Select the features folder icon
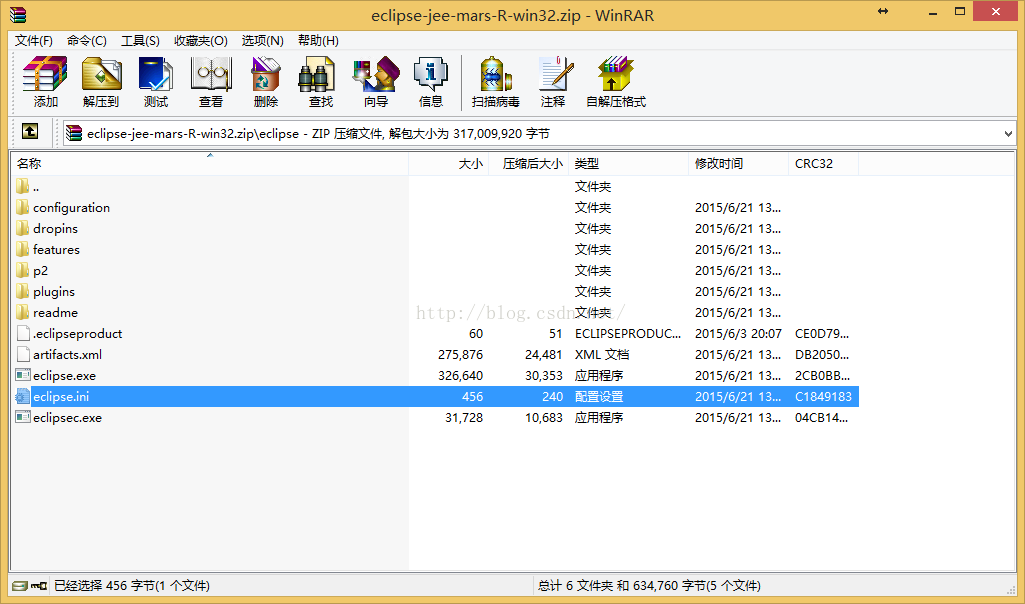This screenshot has height=604, width=1025. pos(22,249)
